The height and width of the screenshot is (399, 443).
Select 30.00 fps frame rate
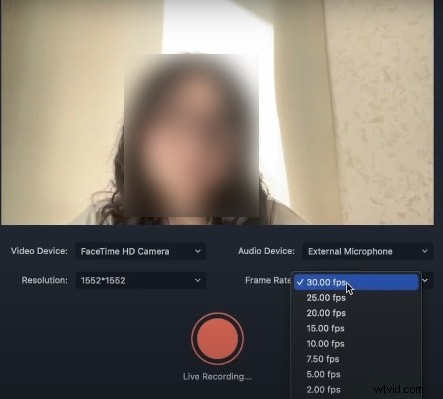pos(356,282)
